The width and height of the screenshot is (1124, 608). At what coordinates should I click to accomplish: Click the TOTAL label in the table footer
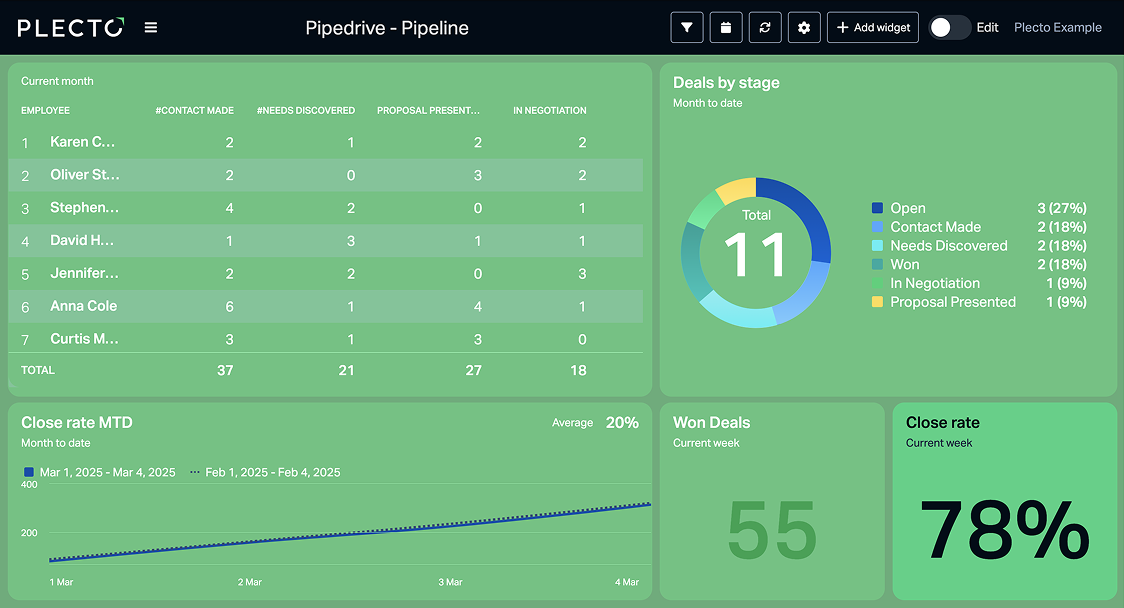click(x=38, y=370)
